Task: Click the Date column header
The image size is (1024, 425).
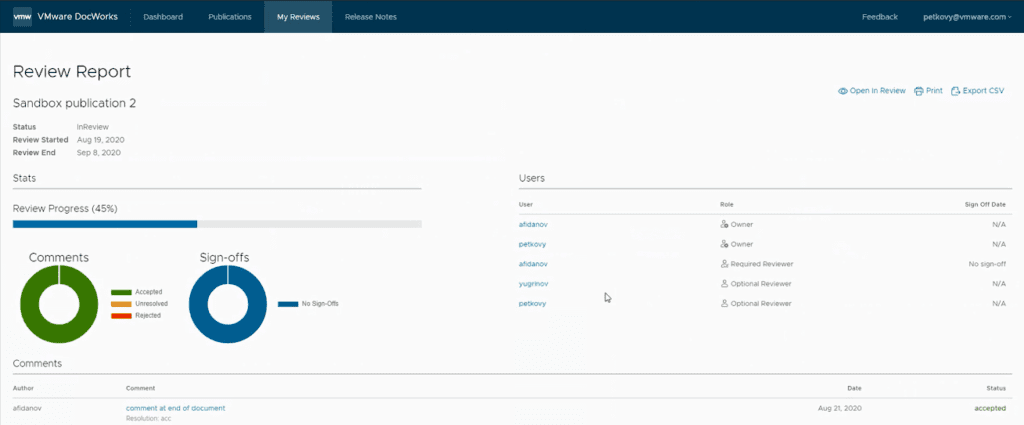Action: (x=854, y=388)
